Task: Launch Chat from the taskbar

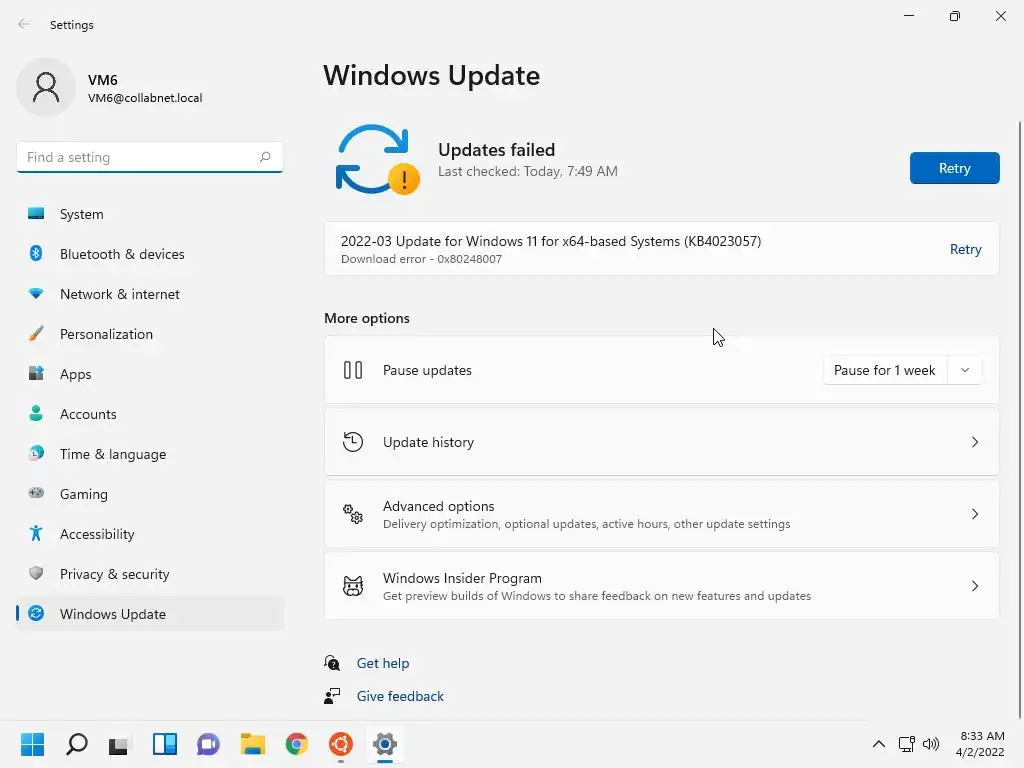Action: (x=208, y=744)
